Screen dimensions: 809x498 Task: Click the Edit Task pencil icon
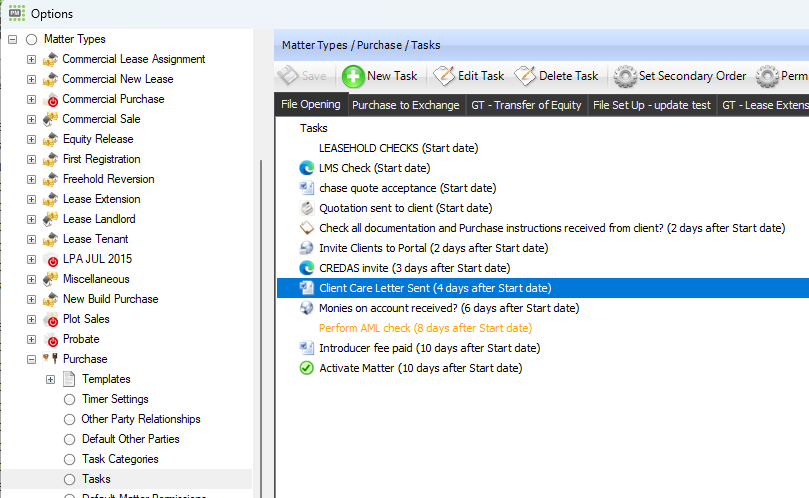(444, 76)
